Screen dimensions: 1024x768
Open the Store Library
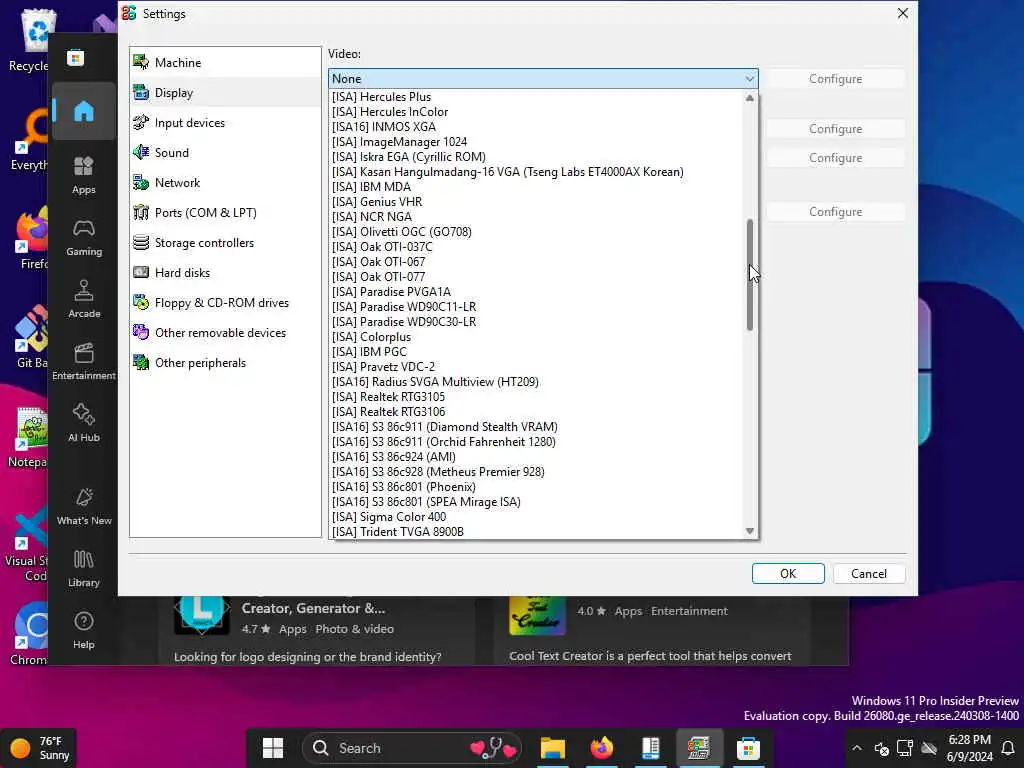(x=84, y=568)
